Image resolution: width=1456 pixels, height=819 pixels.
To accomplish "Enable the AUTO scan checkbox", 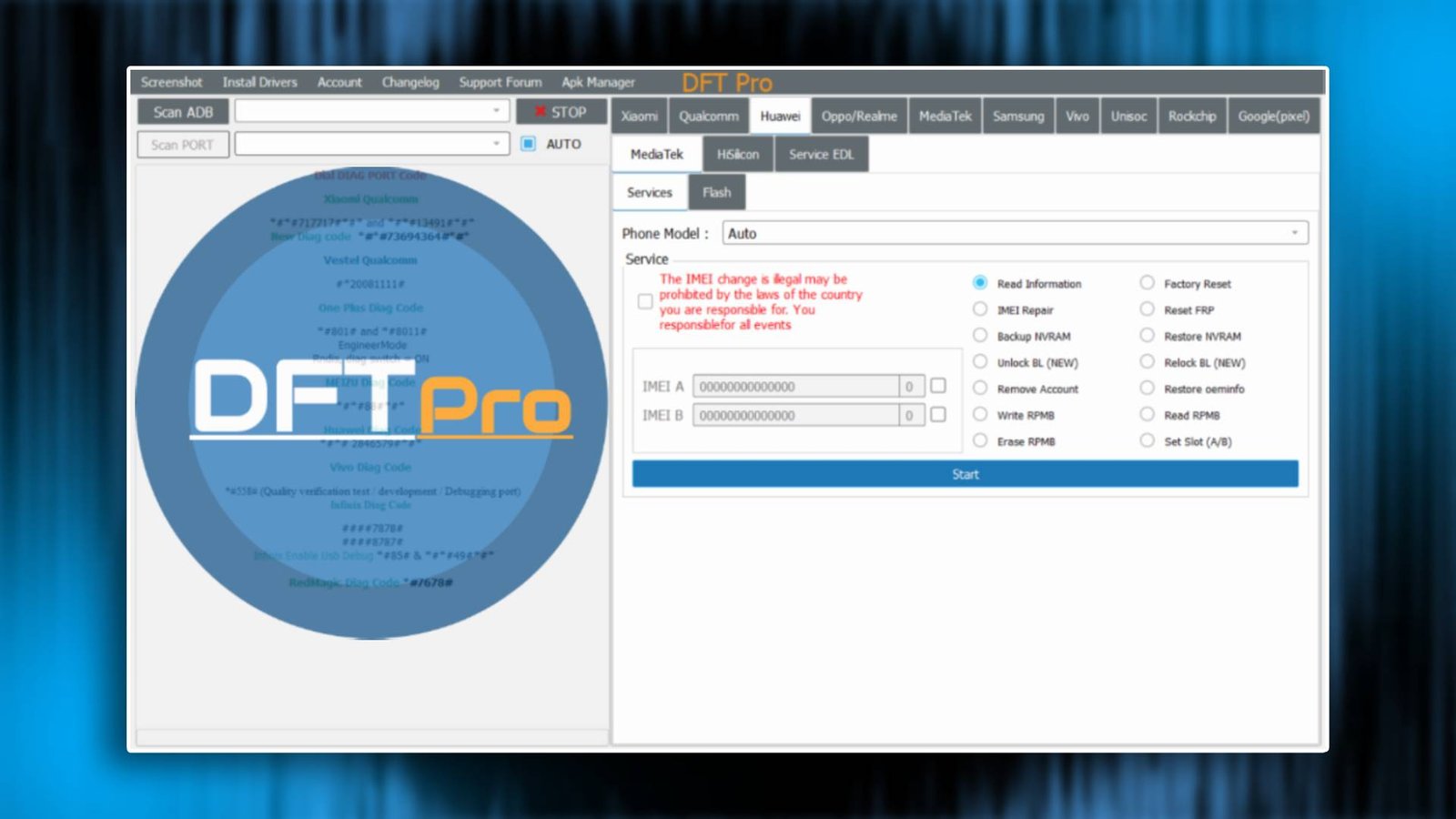I will coord(529,144).
